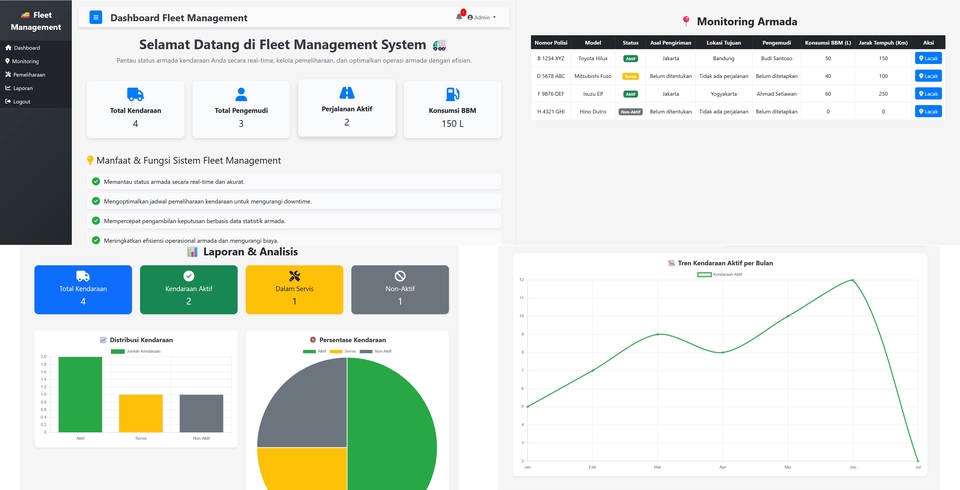The height and width of the screenshot is (490, 960).
Task: Click the gray Non-Aktif bar in bar chart
Action: tap(201, 413)
